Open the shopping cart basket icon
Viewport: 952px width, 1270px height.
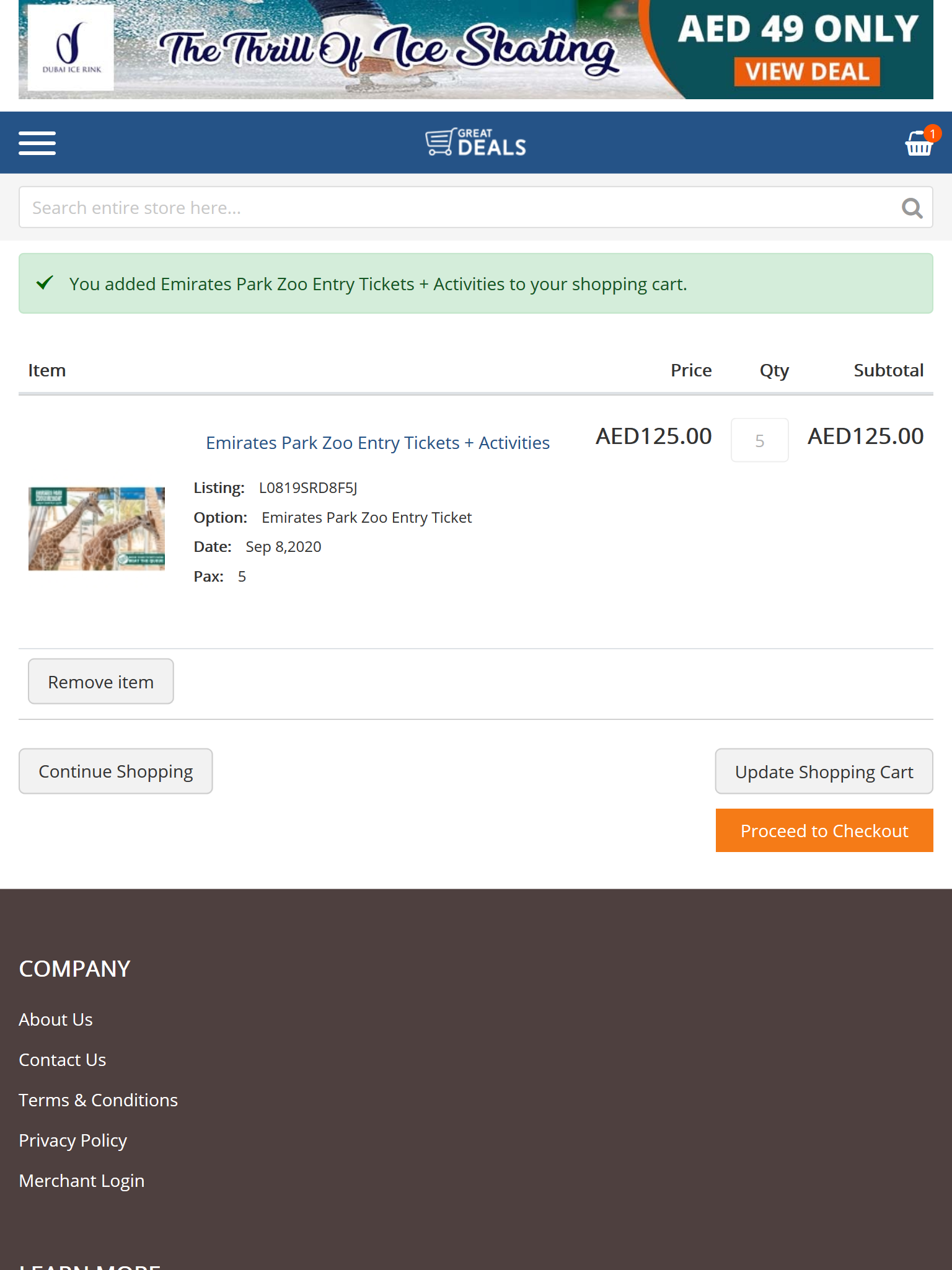coord(919,143)
